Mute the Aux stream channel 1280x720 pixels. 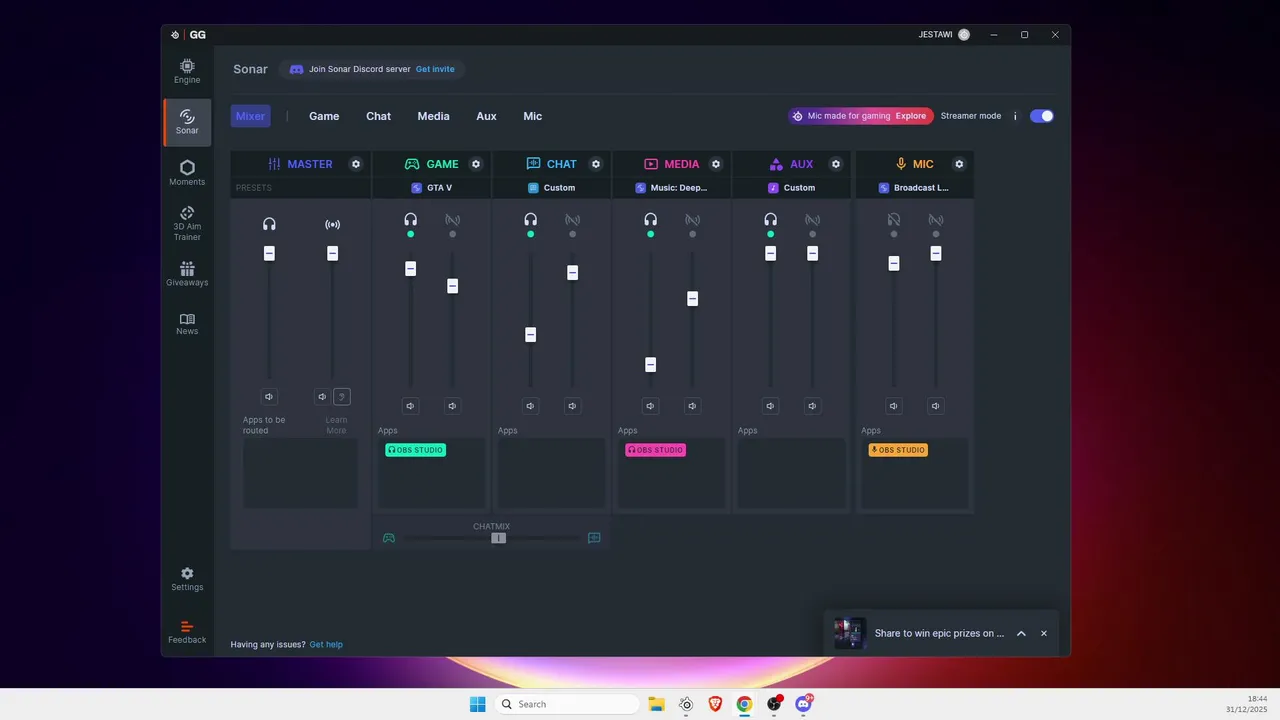[x=812, y=406]
